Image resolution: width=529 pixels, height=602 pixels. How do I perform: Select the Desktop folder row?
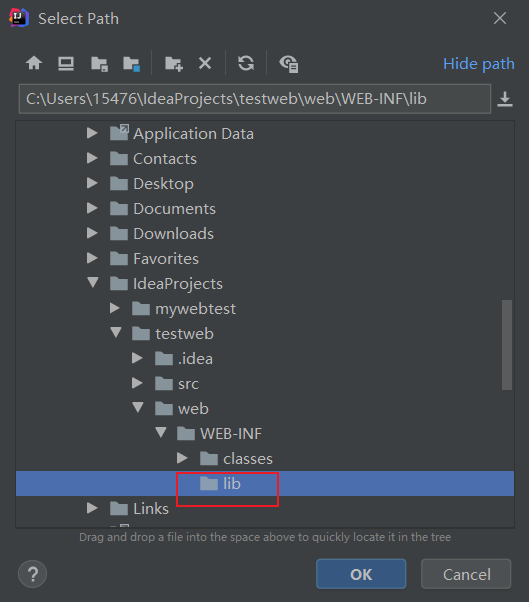[x=265, y=184]
